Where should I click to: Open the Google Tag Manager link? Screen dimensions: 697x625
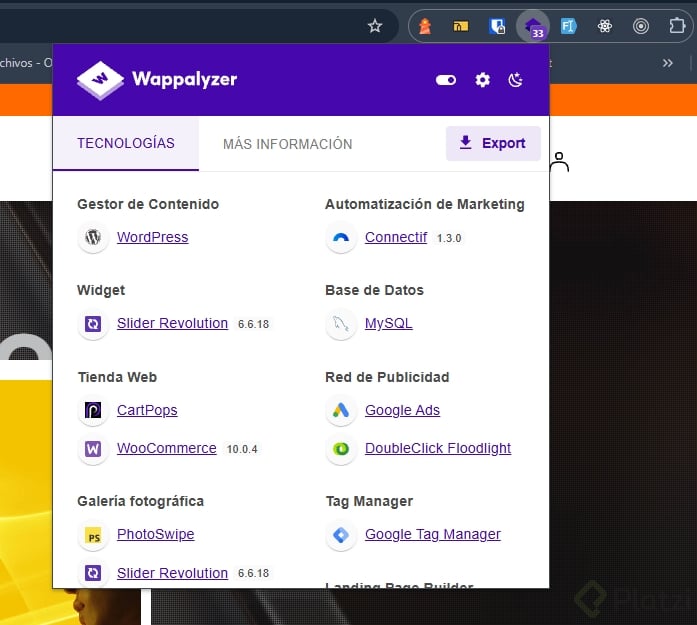pyautogui.click(x=433, y=534)
